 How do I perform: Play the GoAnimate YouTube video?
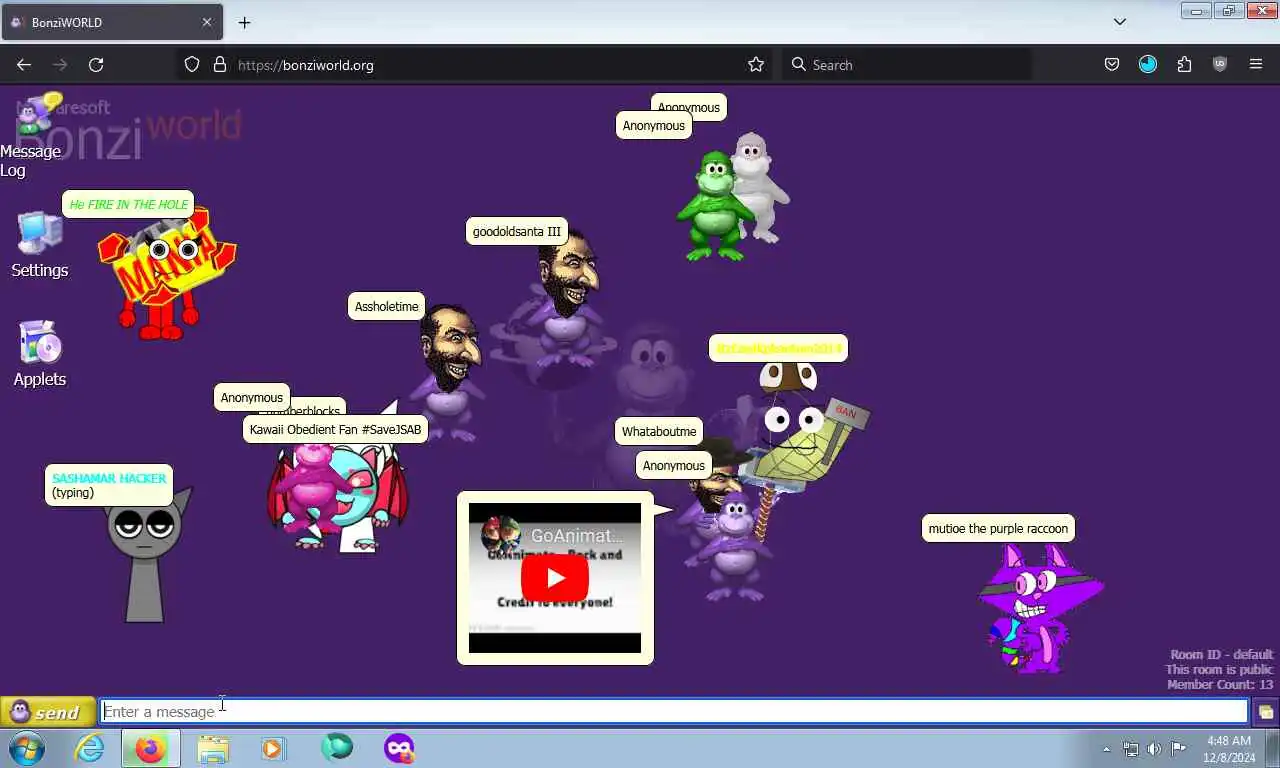555,578
